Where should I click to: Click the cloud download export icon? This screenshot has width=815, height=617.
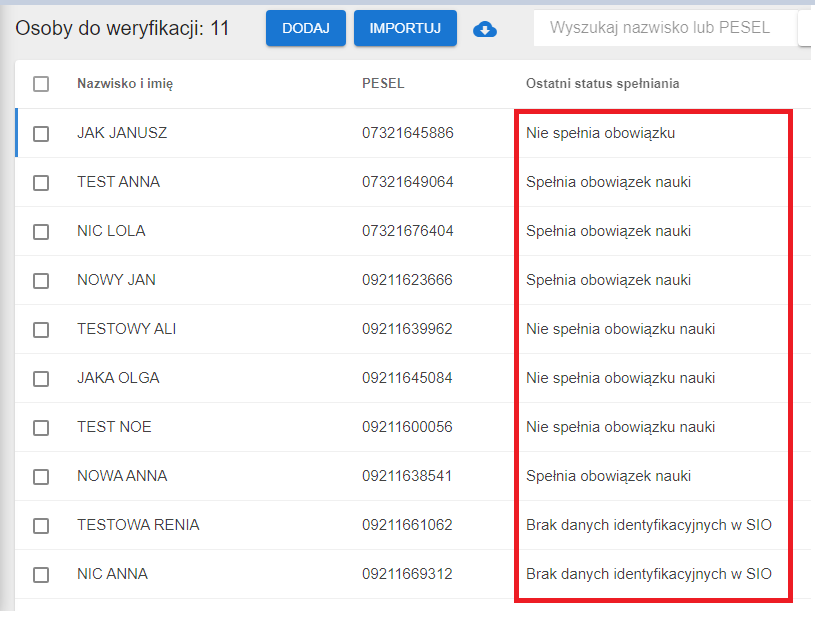tap(485, 29)
